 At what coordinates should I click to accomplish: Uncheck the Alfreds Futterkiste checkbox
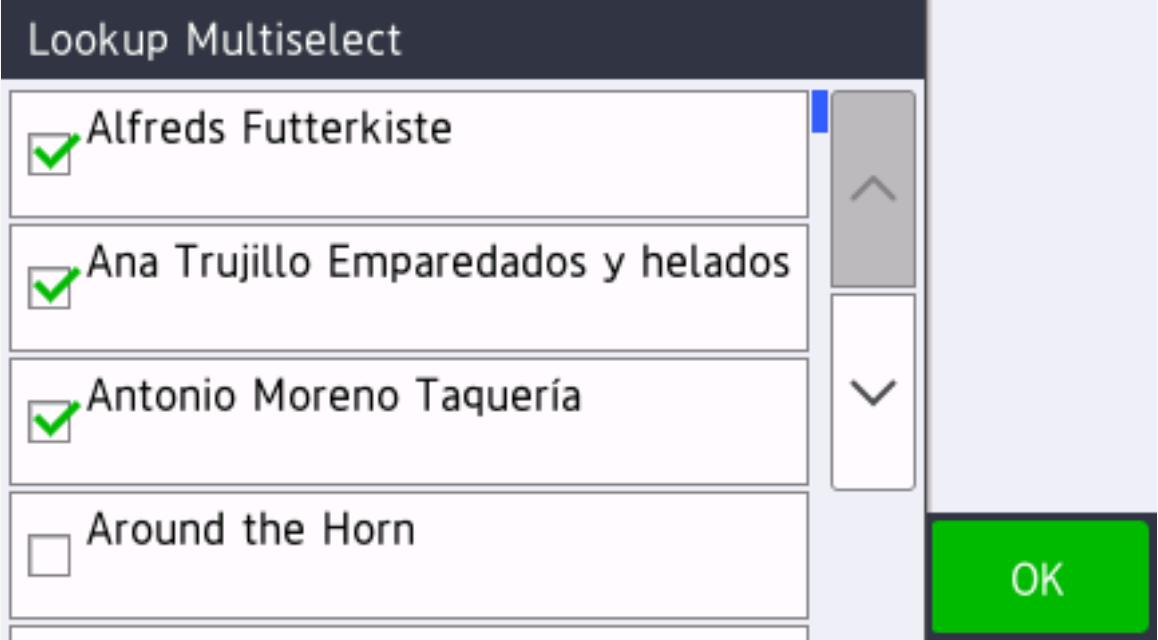pos(50,155)
